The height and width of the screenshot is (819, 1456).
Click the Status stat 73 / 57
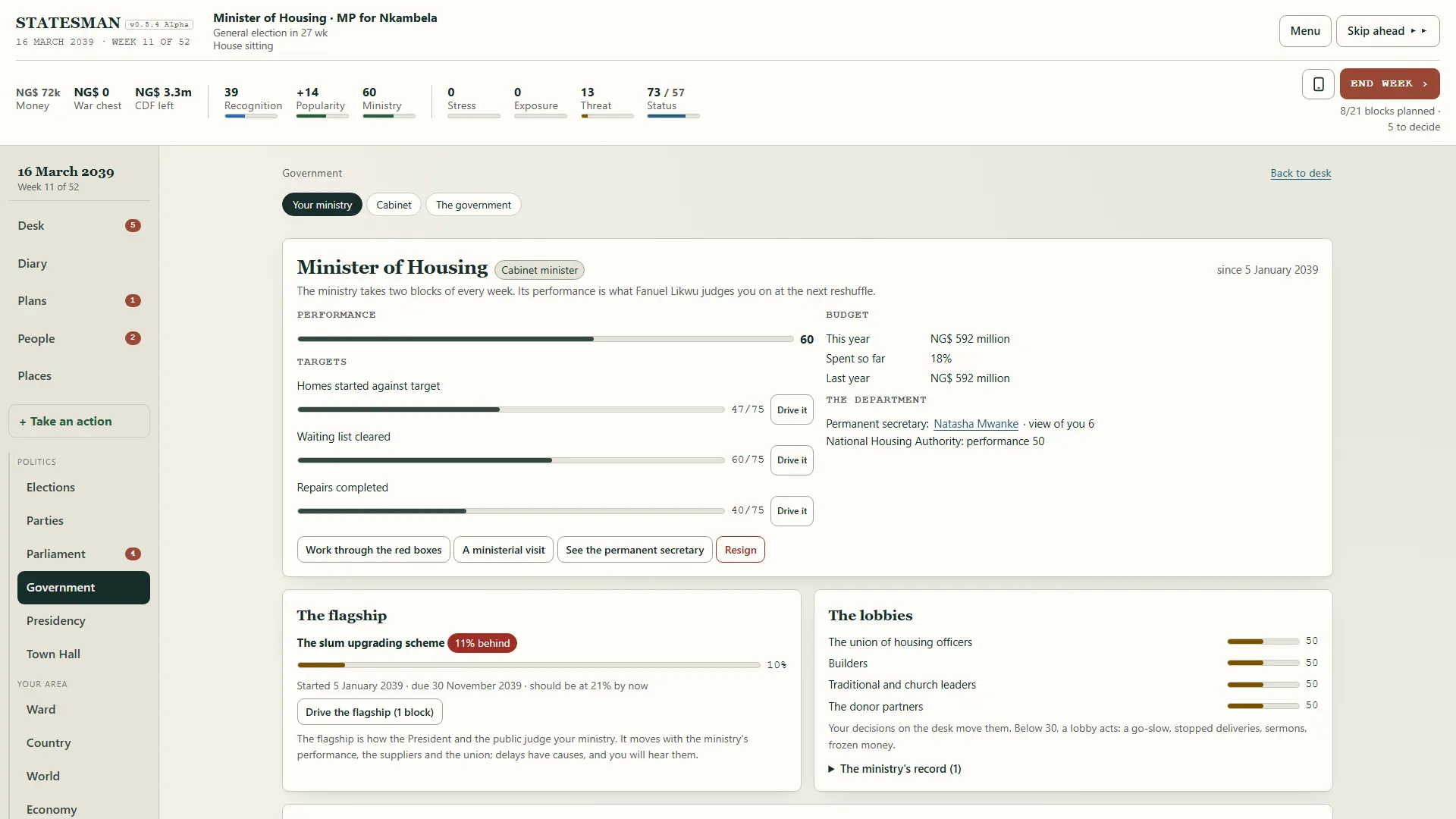673,102
